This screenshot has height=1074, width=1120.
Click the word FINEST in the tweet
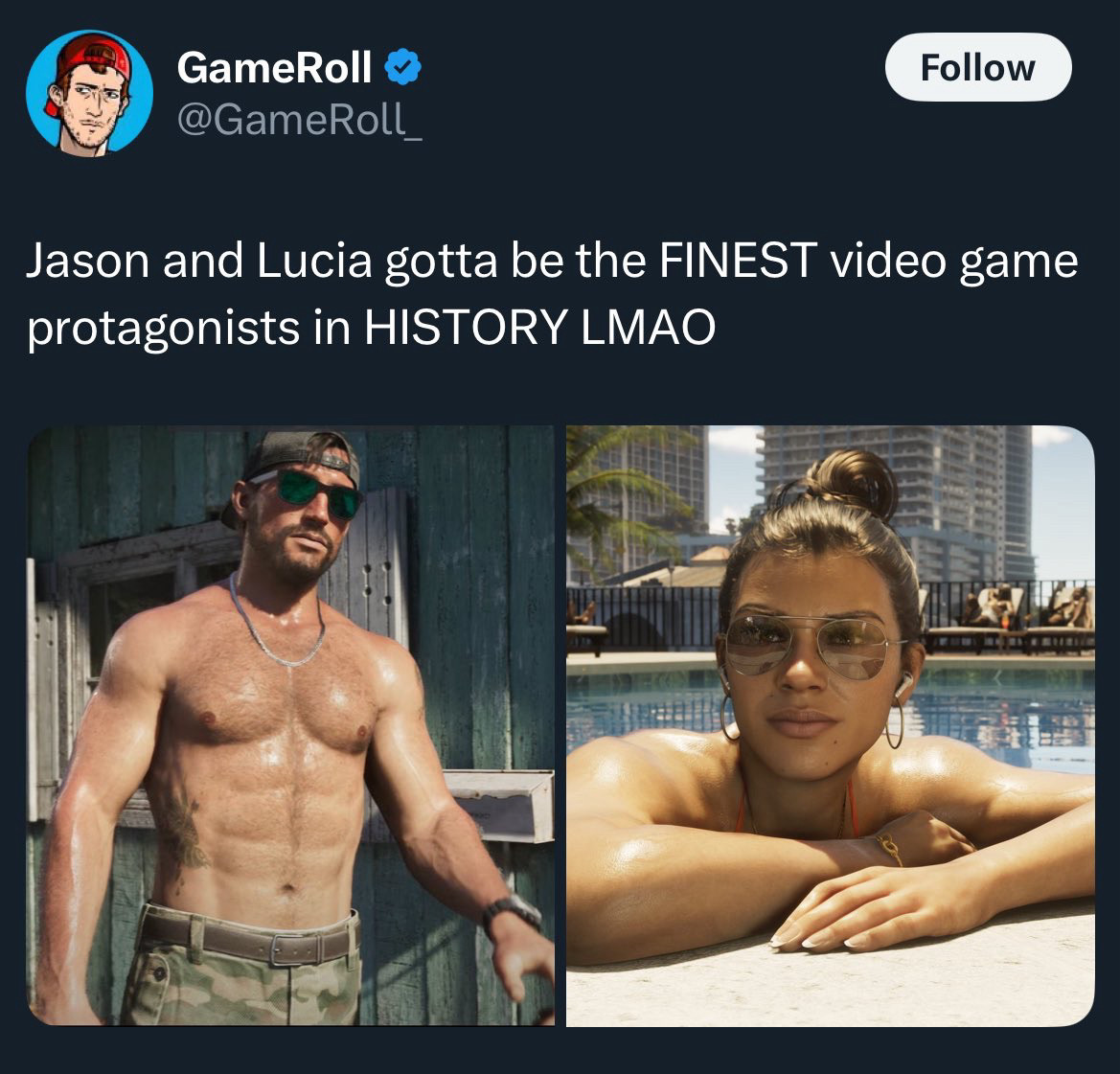click(x=738, y=261)
